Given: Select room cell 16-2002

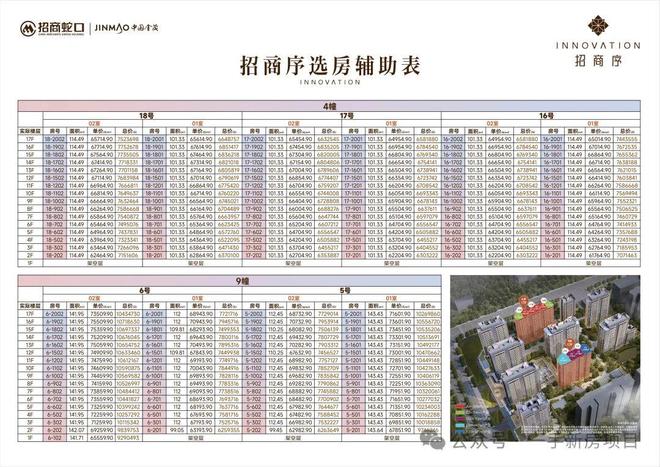Looking at the screenshot, I should pos(453,139).
